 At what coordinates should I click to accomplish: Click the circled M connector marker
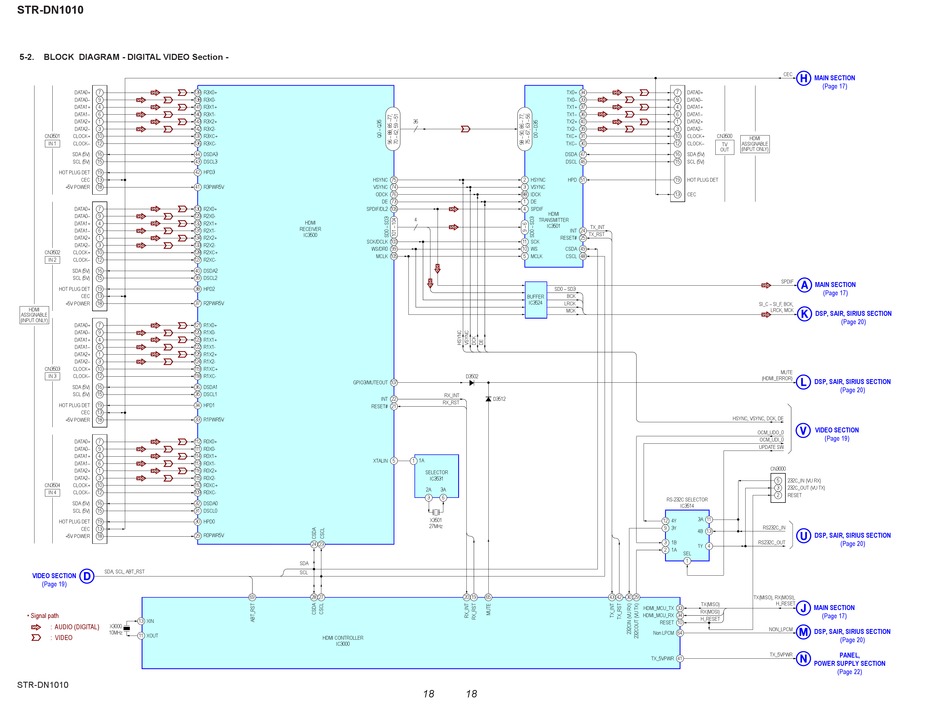point(803,632)
